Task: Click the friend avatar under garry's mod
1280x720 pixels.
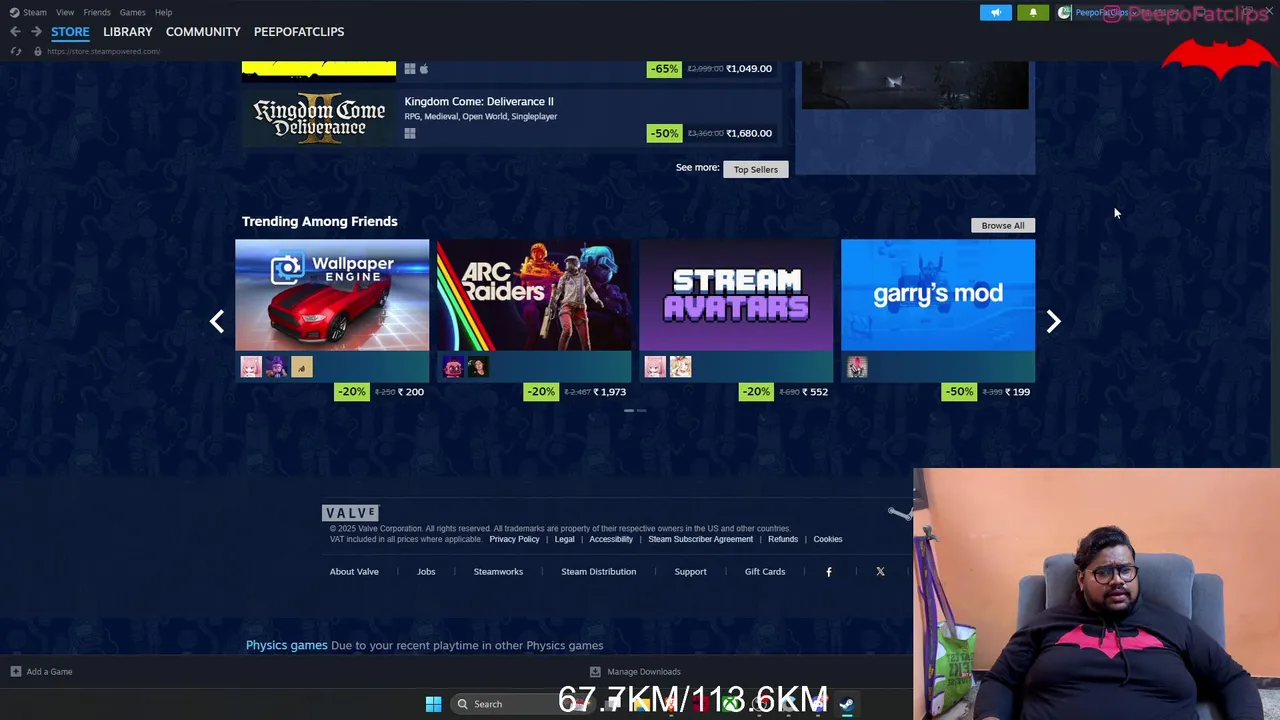Action: tap(857, 367)
